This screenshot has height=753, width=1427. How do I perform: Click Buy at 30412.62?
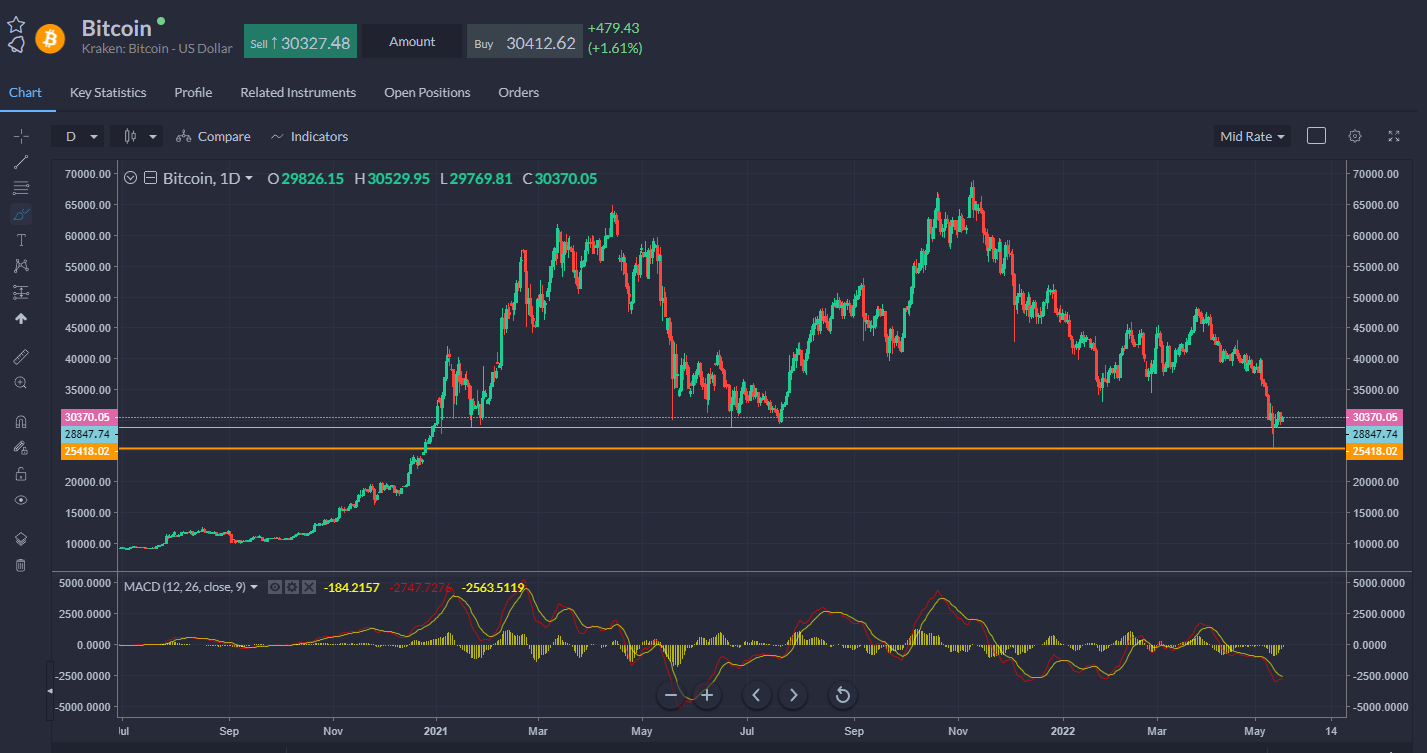tap(525, 42)
